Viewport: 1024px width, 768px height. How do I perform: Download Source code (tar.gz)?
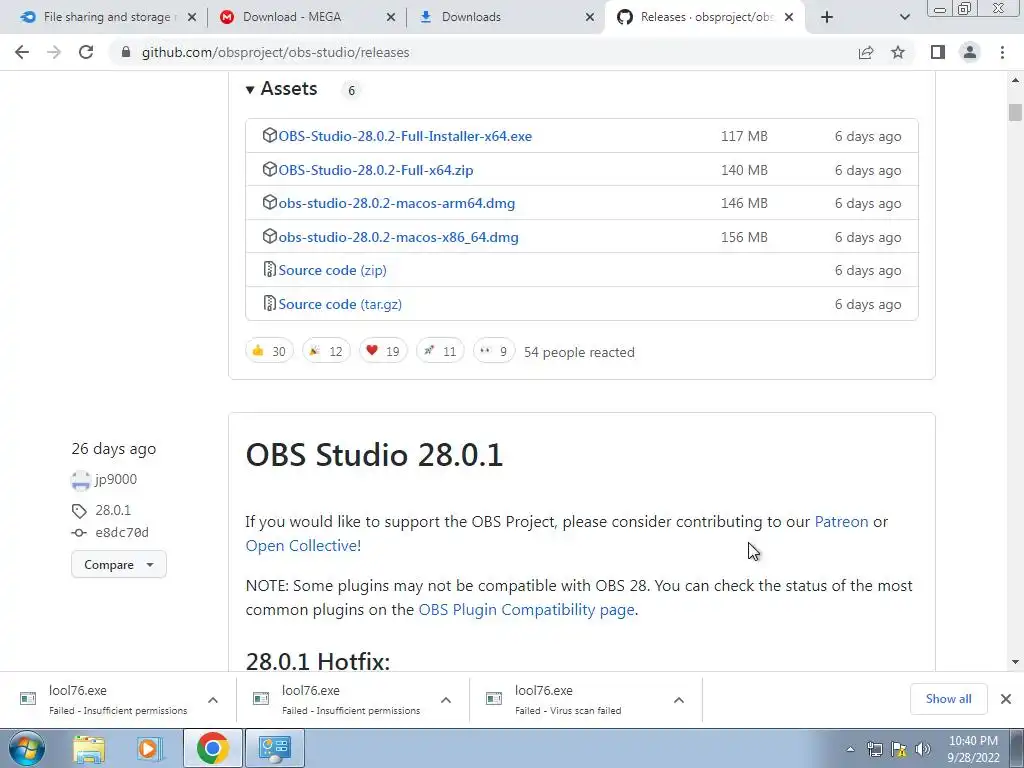click(x=340, y=304)
